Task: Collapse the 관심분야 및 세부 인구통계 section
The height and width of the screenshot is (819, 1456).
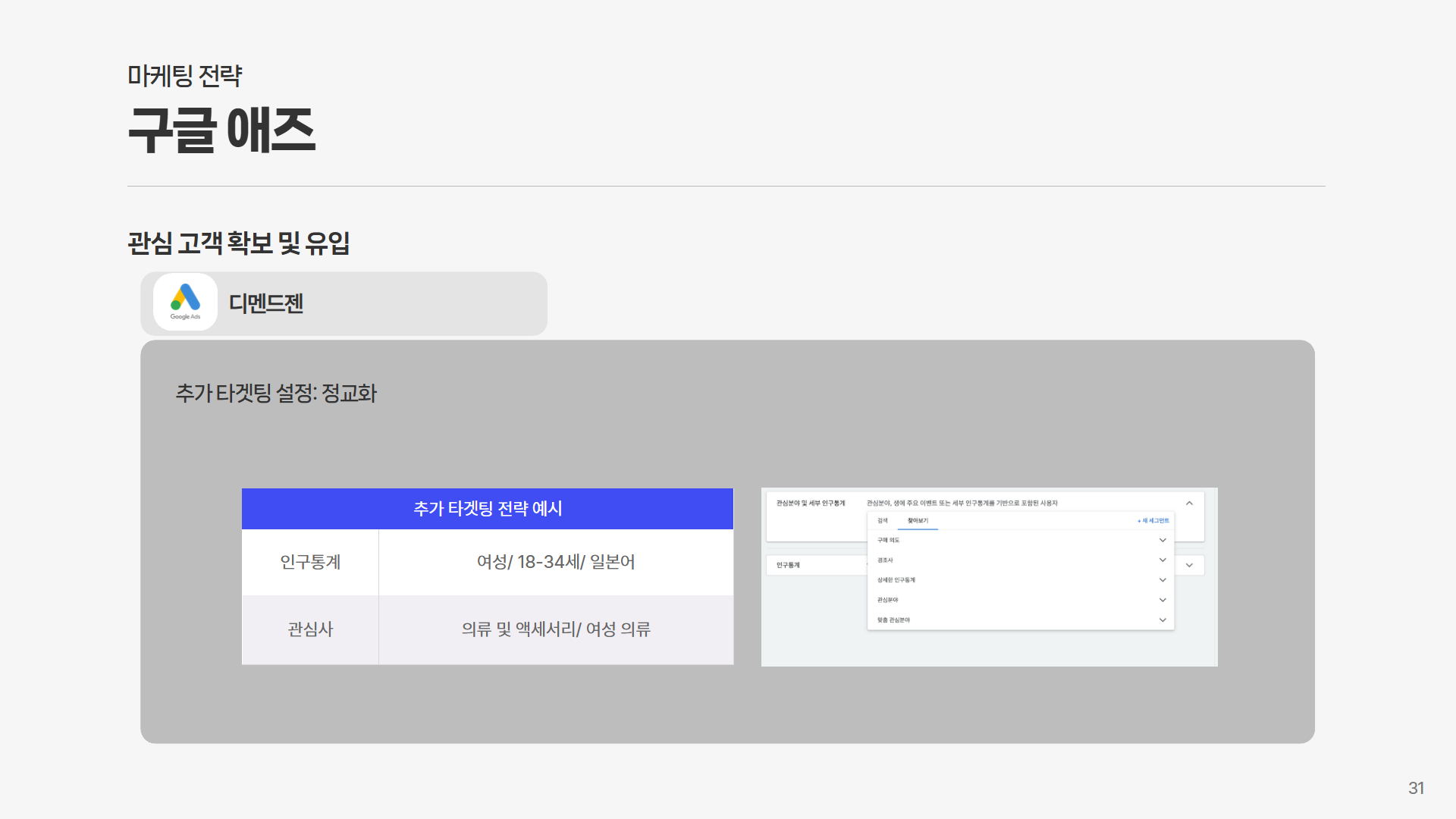Action: click(x=1189, y=504)
